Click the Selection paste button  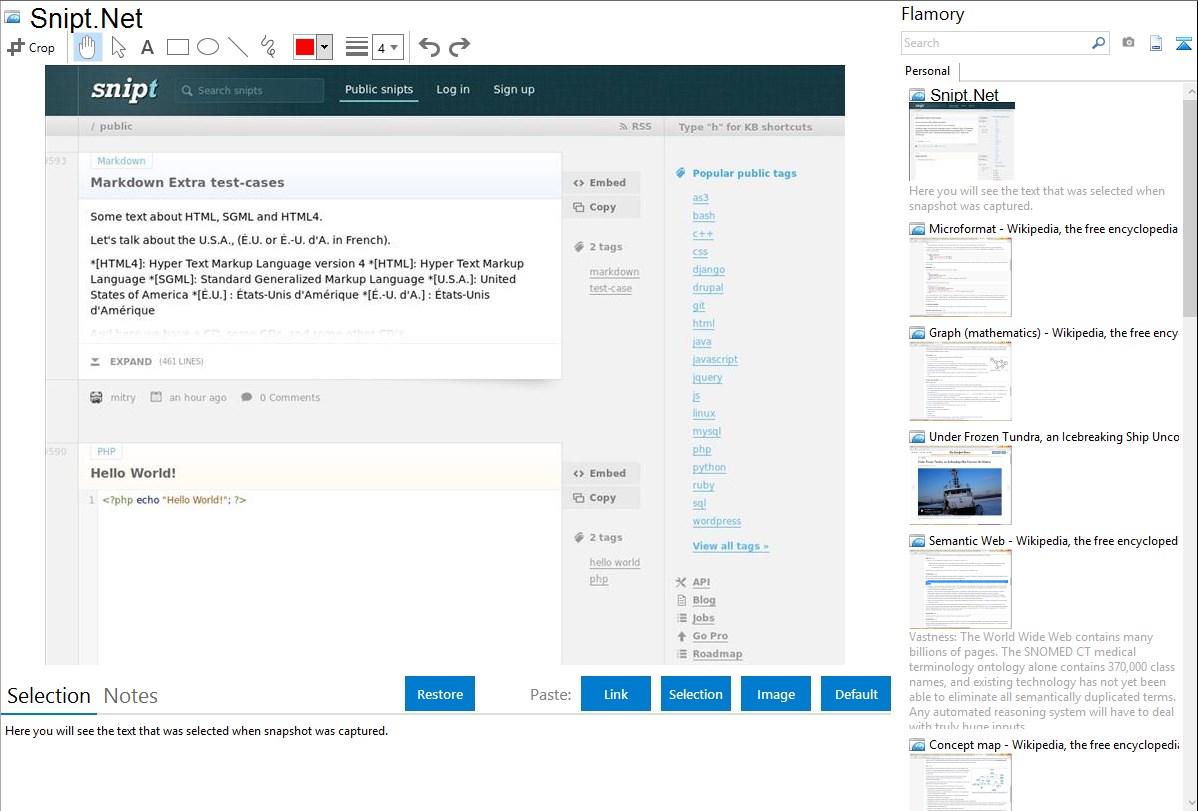[695, 694]
